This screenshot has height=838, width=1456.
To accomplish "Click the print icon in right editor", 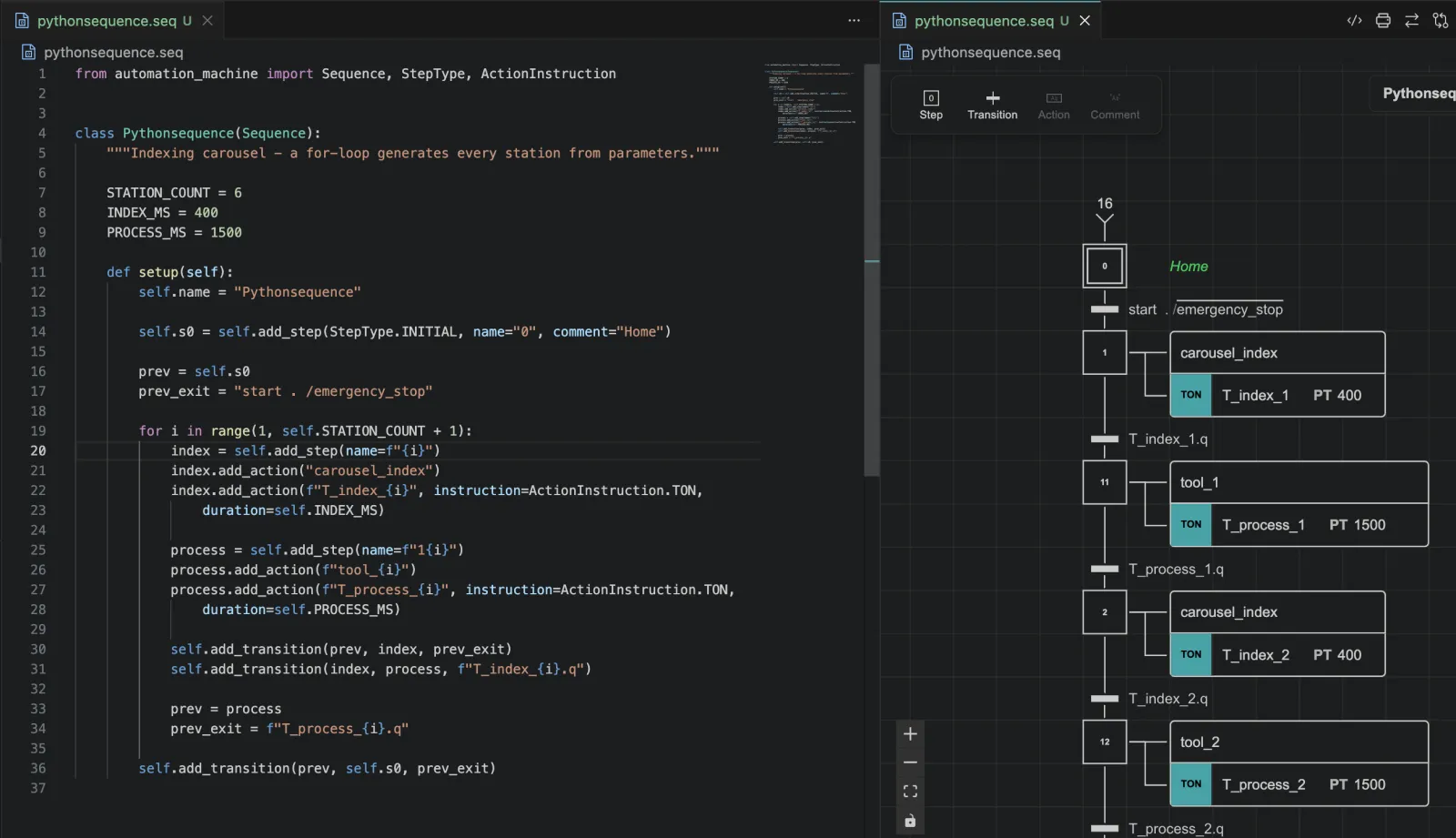I will 1383,20.
